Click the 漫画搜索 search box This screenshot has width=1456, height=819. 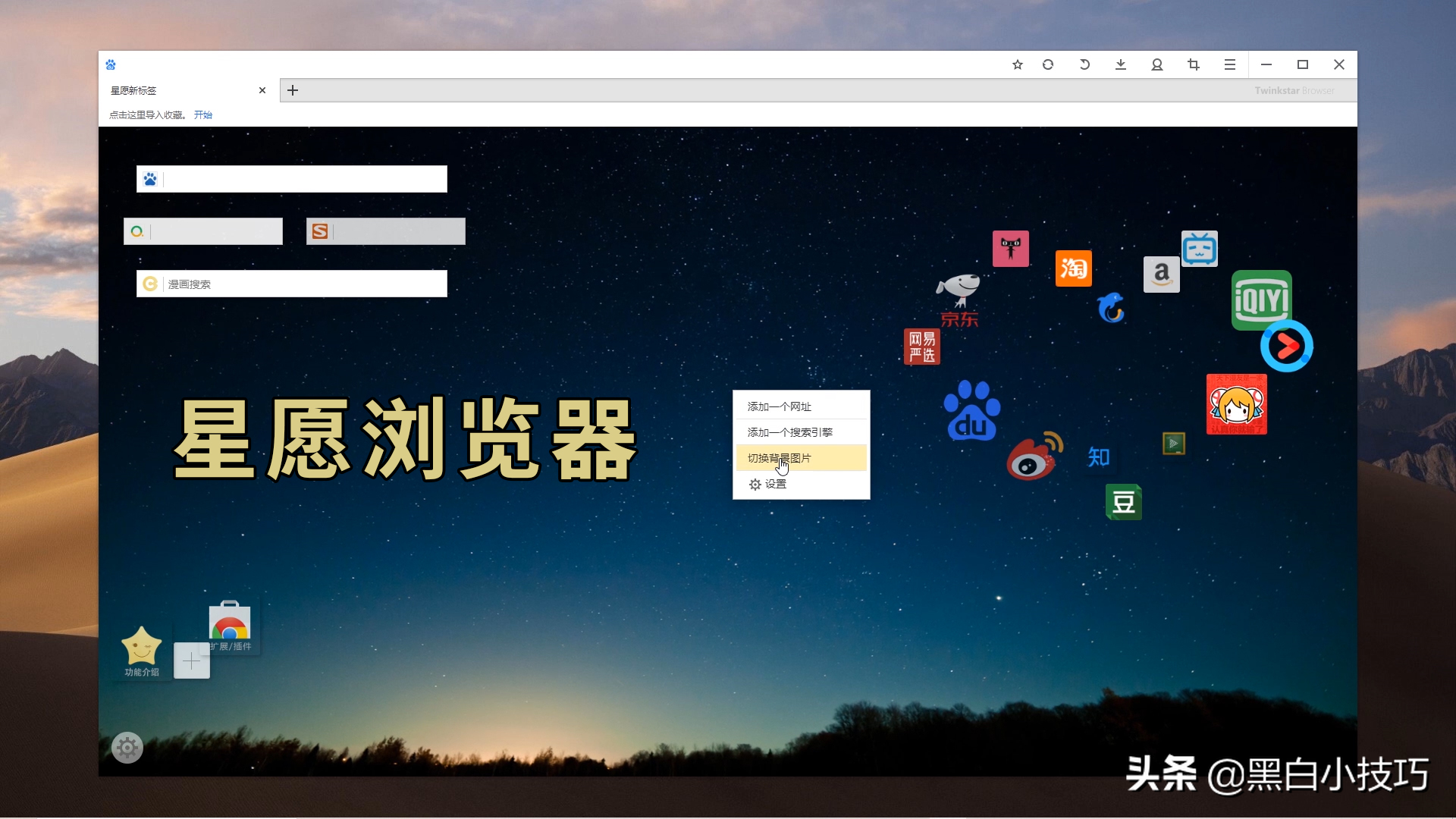(303, 284)
